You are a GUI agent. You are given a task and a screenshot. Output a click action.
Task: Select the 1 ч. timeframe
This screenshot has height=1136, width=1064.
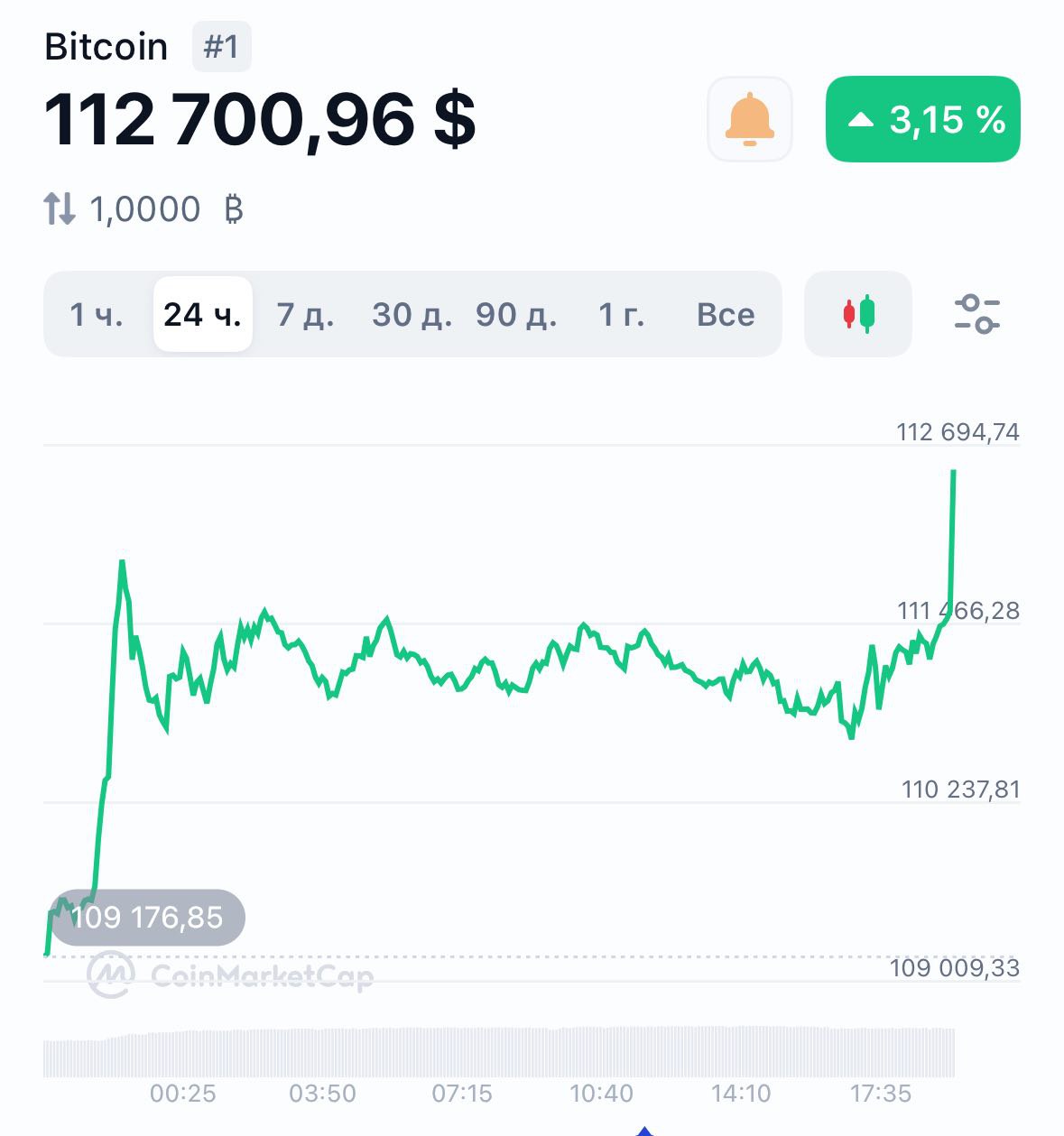(96, 315)
